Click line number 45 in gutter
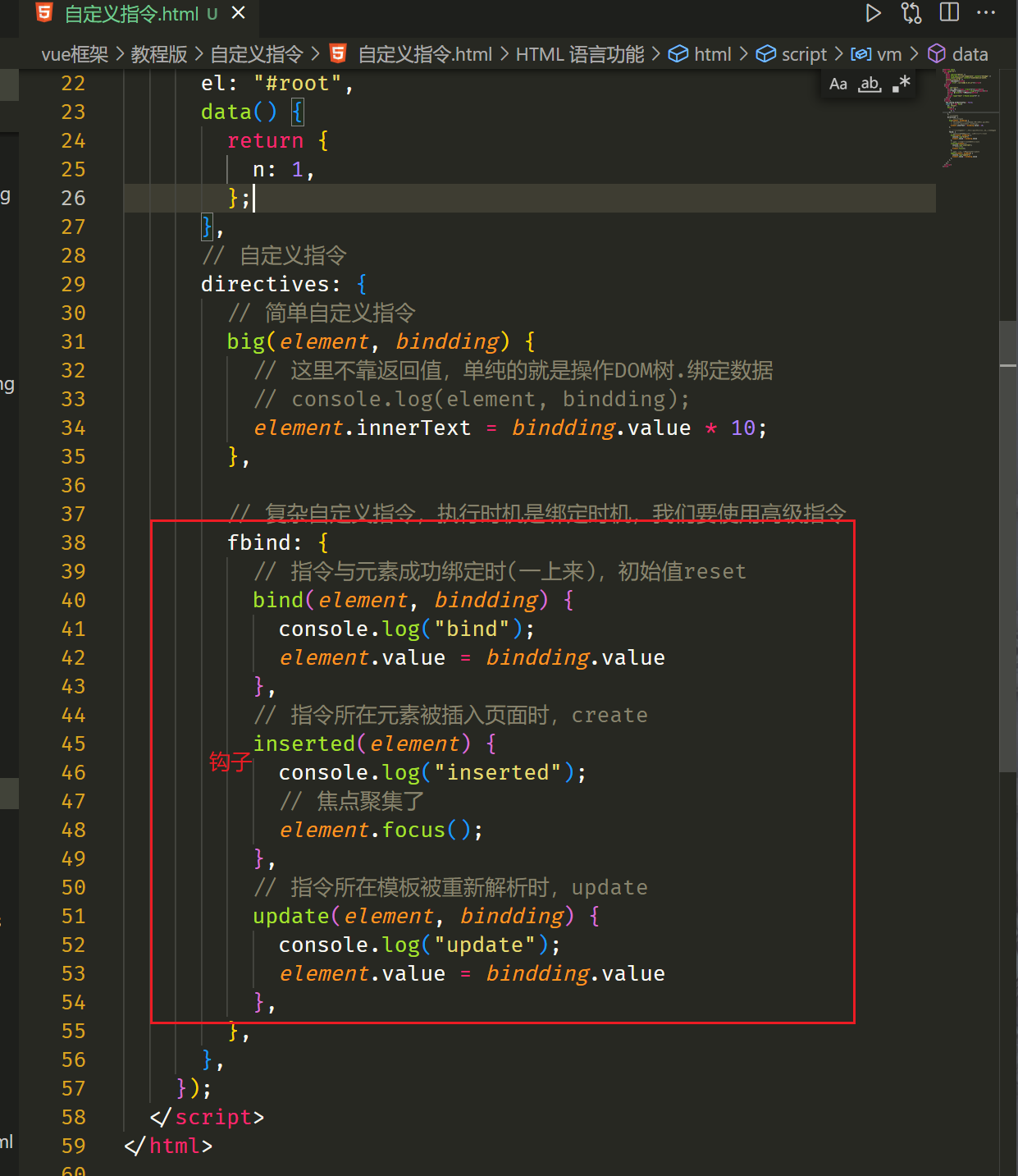Image resolution: width=1018 pixels, height=1176 pixels. 73,744
